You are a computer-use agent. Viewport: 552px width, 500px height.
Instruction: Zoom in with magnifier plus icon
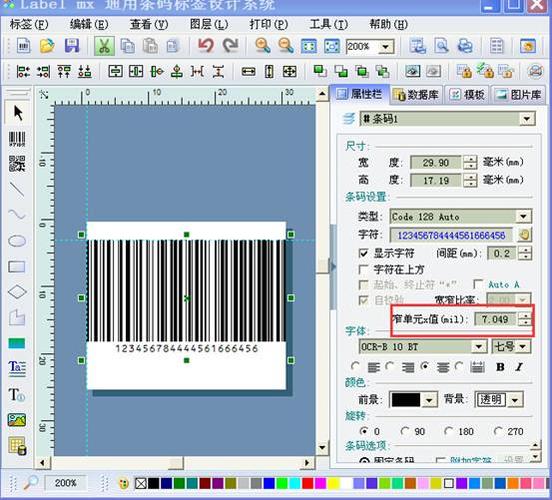coord(263,46)
